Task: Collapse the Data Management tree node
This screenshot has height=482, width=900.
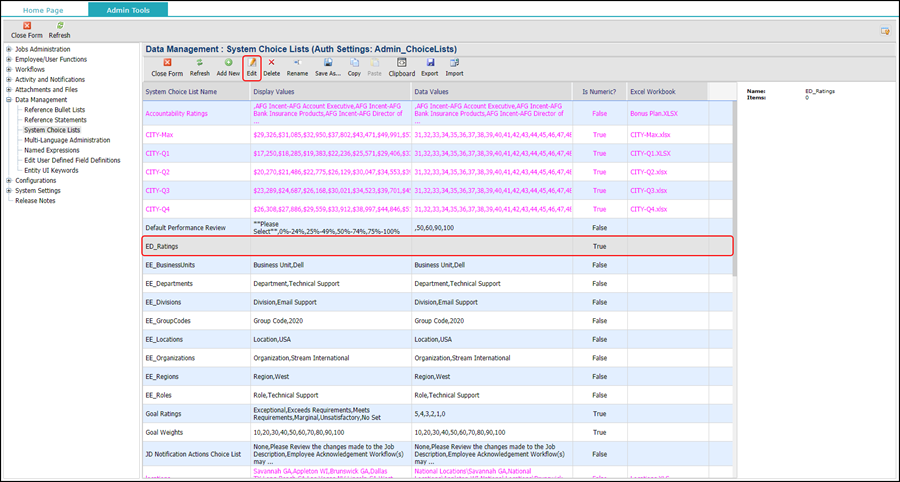Action: click(x=10, y=100)
